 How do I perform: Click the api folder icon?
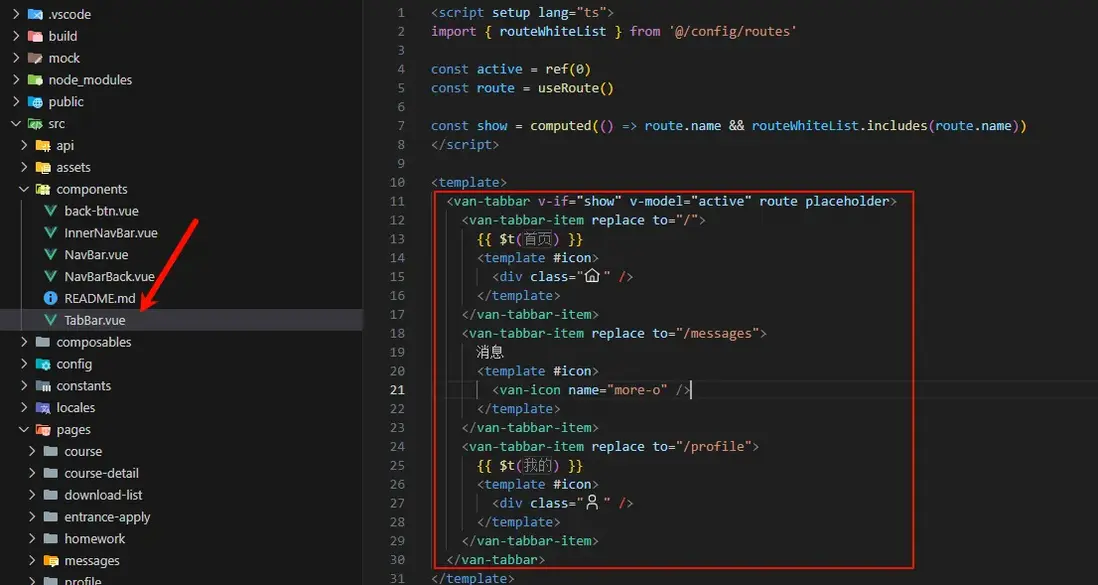43,145
